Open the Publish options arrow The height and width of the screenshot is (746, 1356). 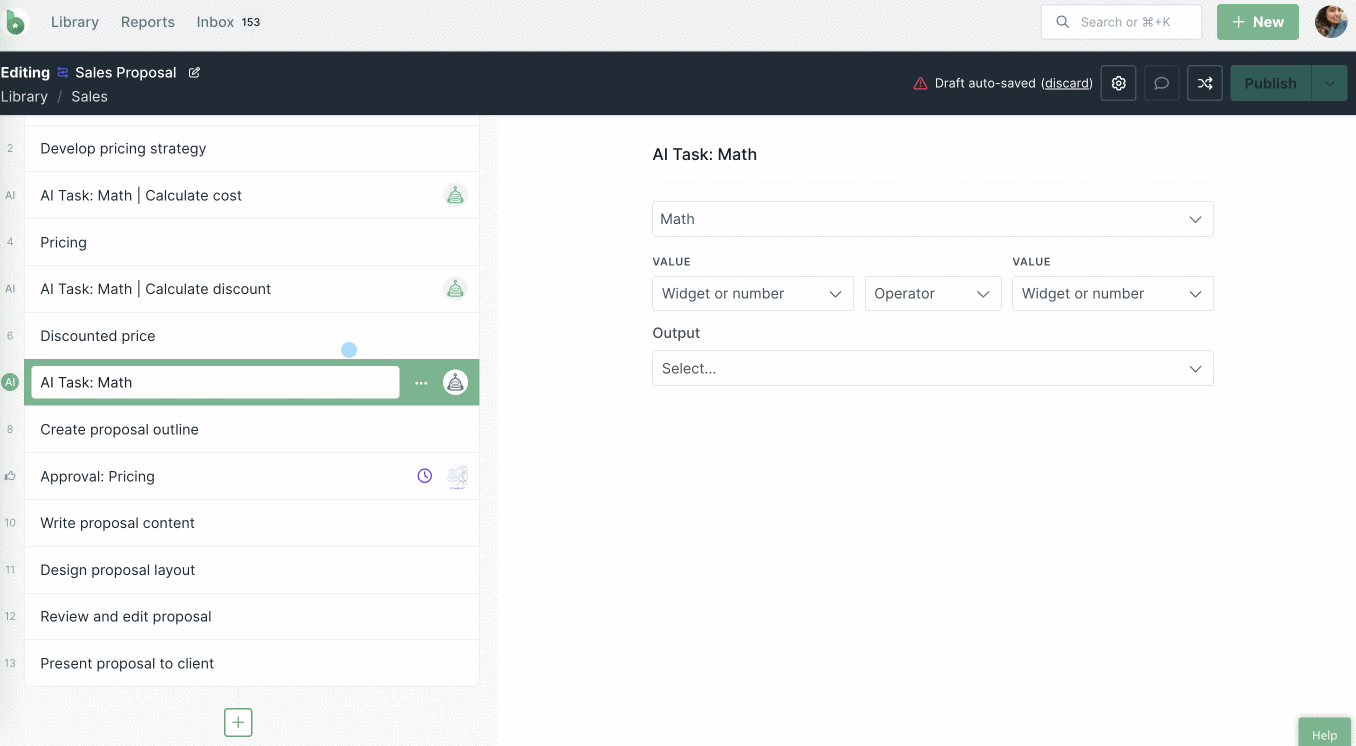pos(1329,84)
